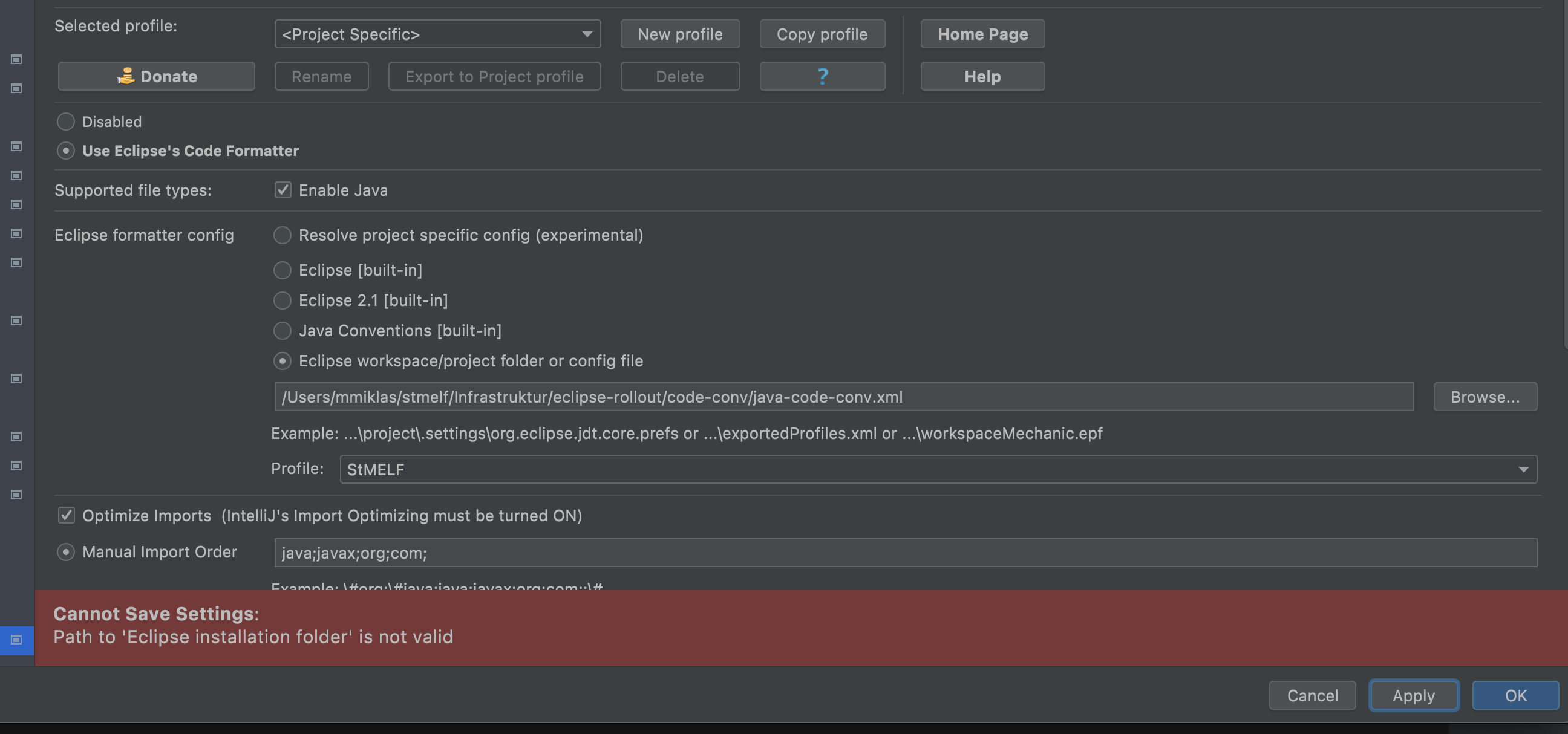This screenshot has width=1568, height=734.
Task: Click the Donate button with coin icon
Action: [x=156, y=76]
